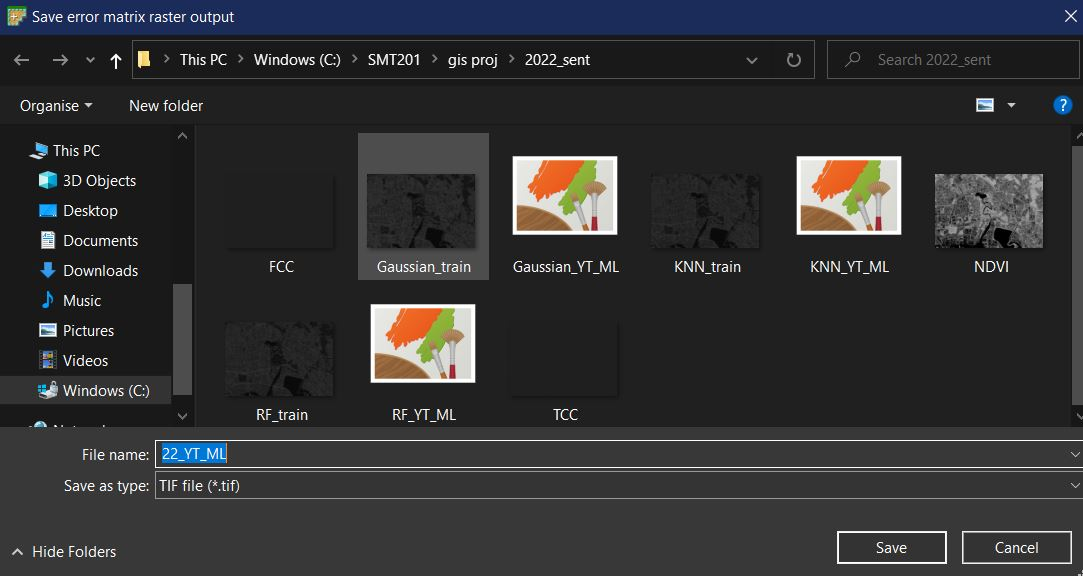Select the RF_YT_ML file icon
This screenshot has width=1083, height=576.
coord(423,344)
